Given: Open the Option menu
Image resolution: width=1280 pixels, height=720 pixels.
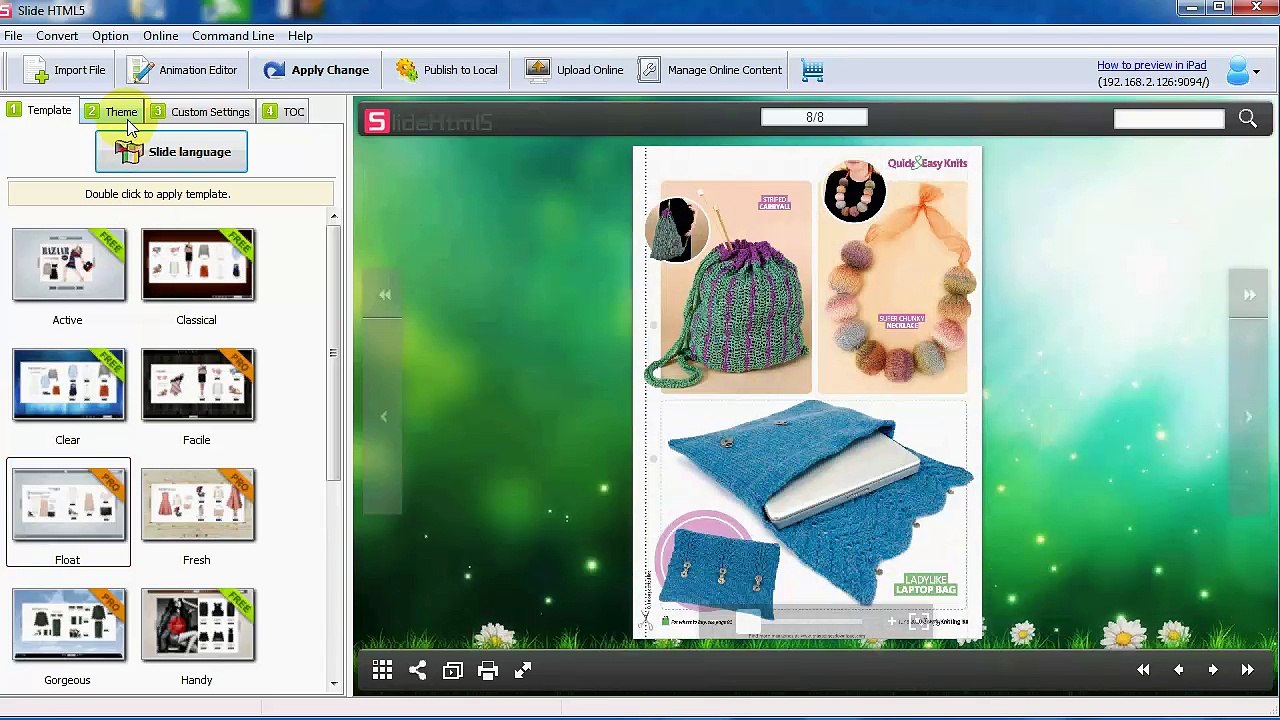Looking at the screenshot, I should coord(110,36).
